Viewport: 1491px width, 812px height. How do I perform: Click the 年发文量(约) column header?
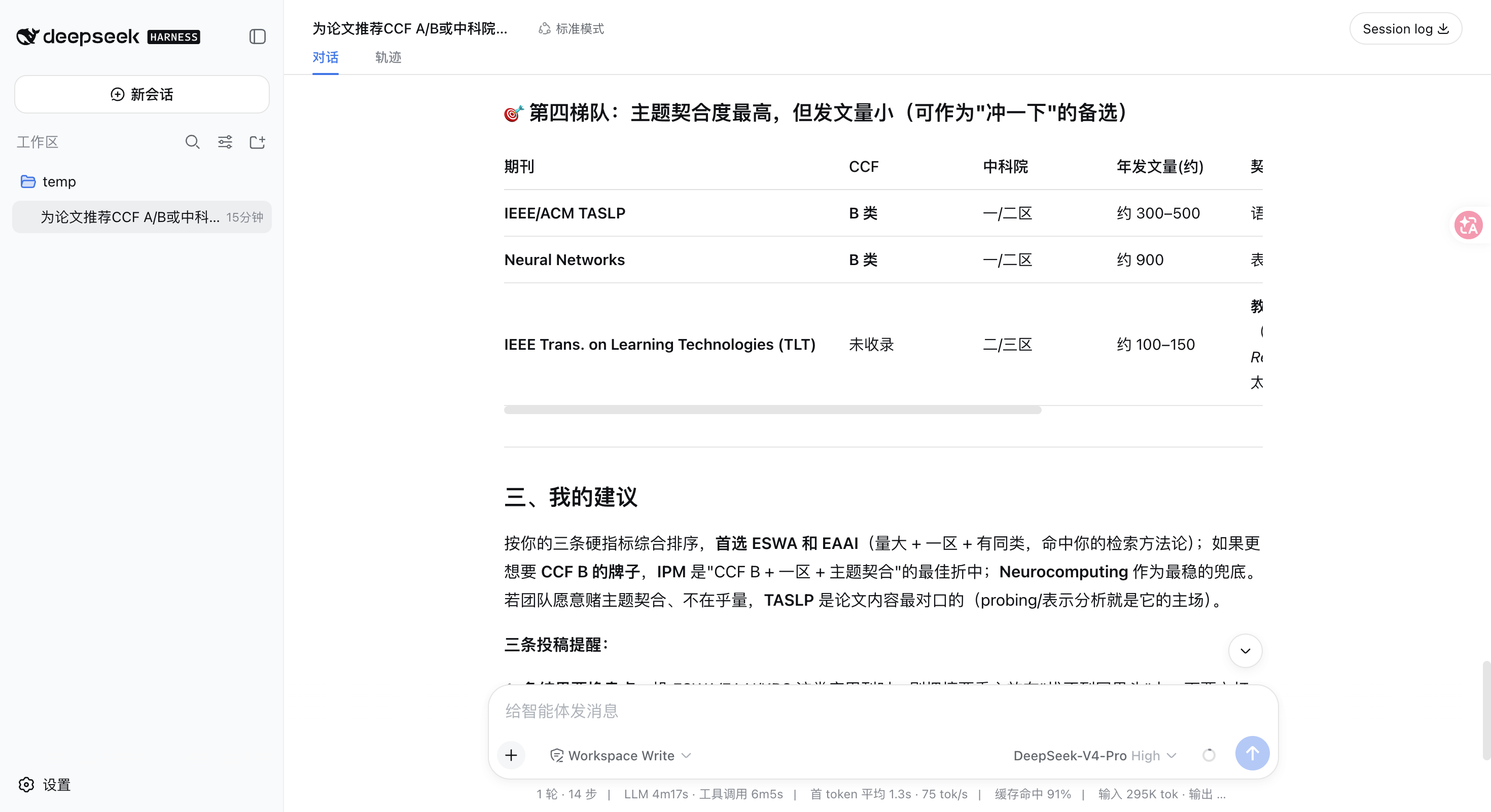1160,167
